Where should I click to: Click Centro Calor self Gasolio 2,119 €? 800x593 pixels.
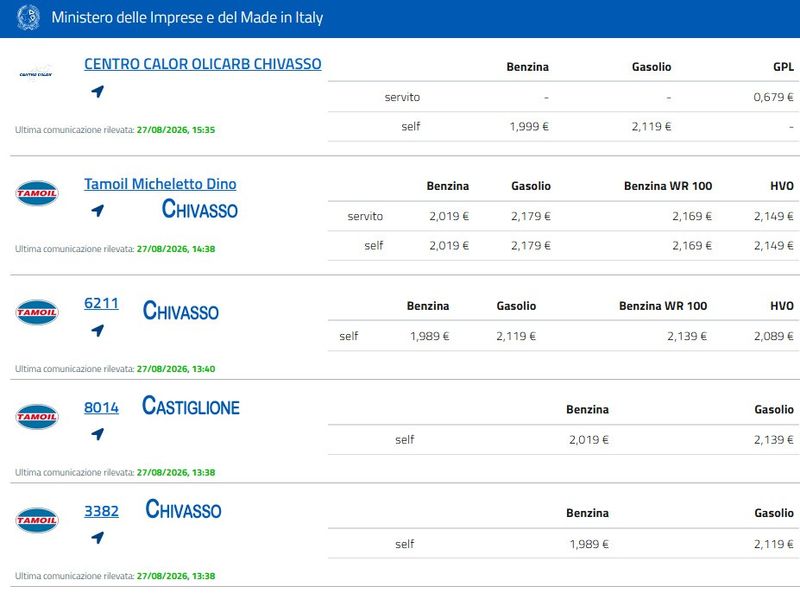pyautogui.click(x=651, y=127)
